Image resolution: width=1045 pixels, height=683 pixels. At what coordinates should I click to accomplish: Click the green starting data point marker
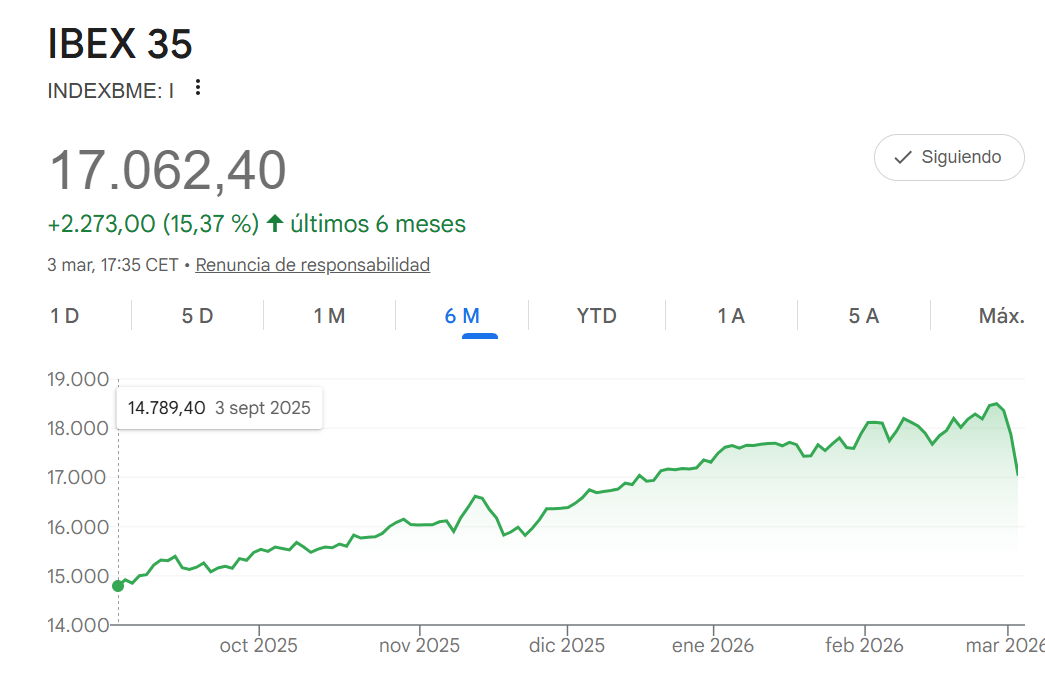[x=118, y=586]
